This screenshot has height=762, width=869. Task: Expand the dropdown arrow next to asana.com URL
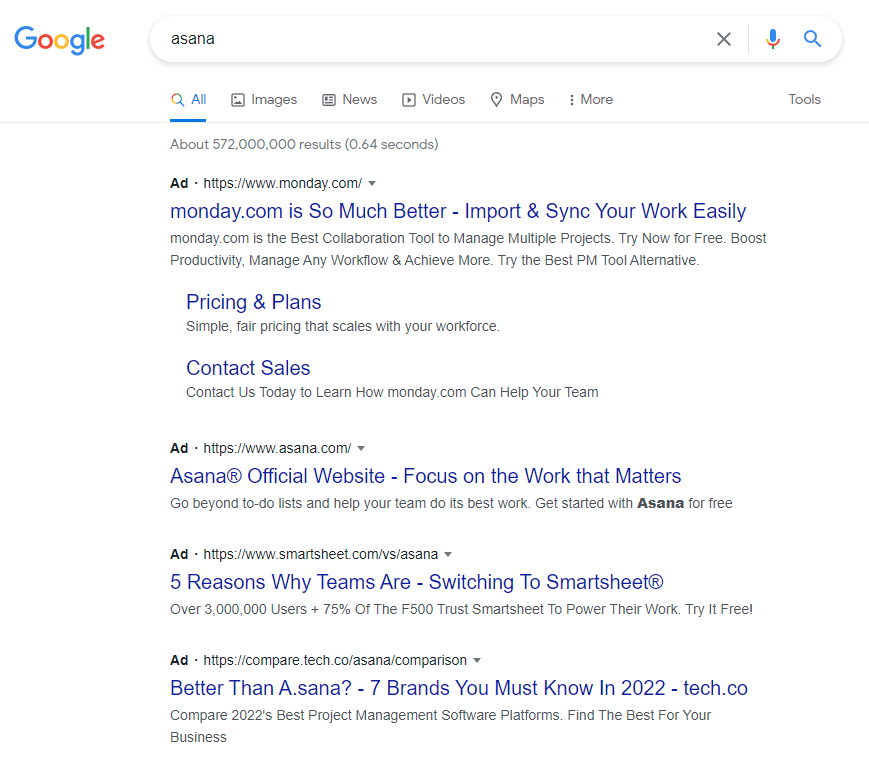point(361,448)
